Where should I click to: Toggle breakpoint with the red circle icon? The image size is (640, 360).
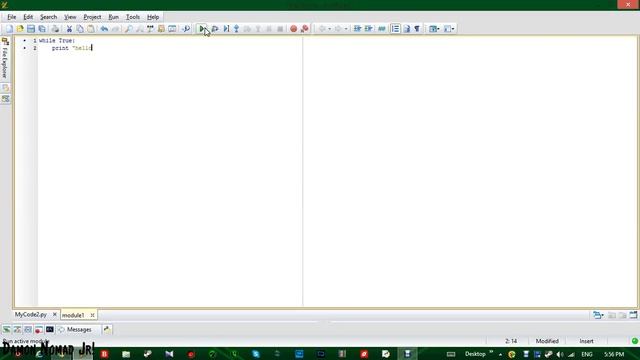click(x=293, y=29)
